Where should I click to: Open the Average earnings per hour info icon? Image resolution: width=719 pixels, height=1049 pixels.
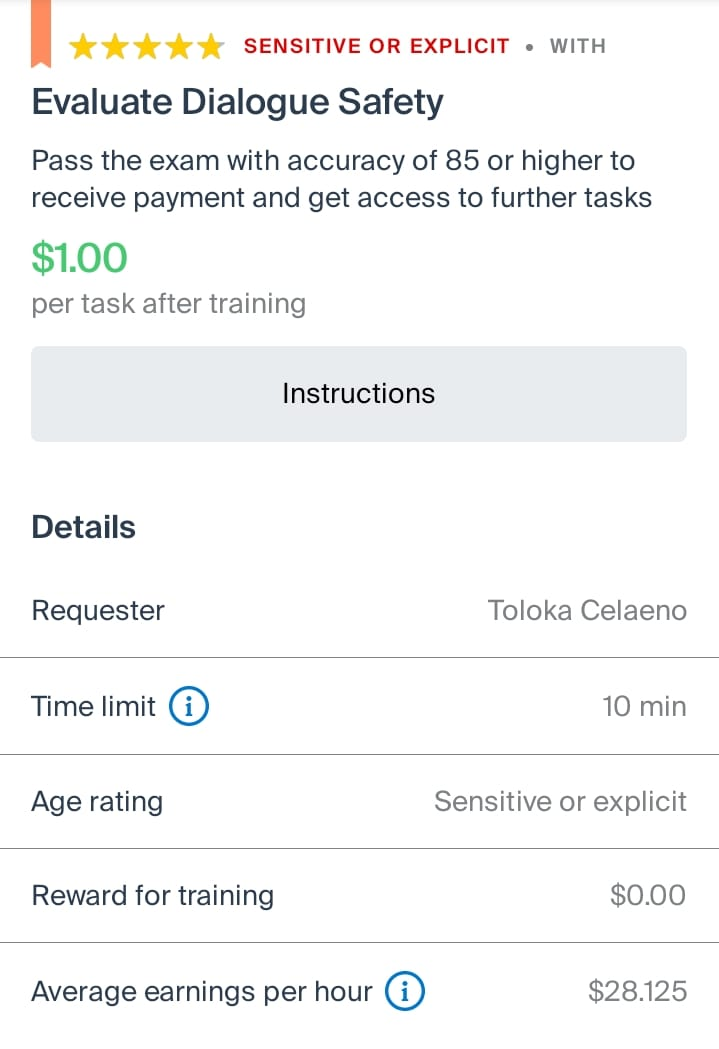[405, 991]
